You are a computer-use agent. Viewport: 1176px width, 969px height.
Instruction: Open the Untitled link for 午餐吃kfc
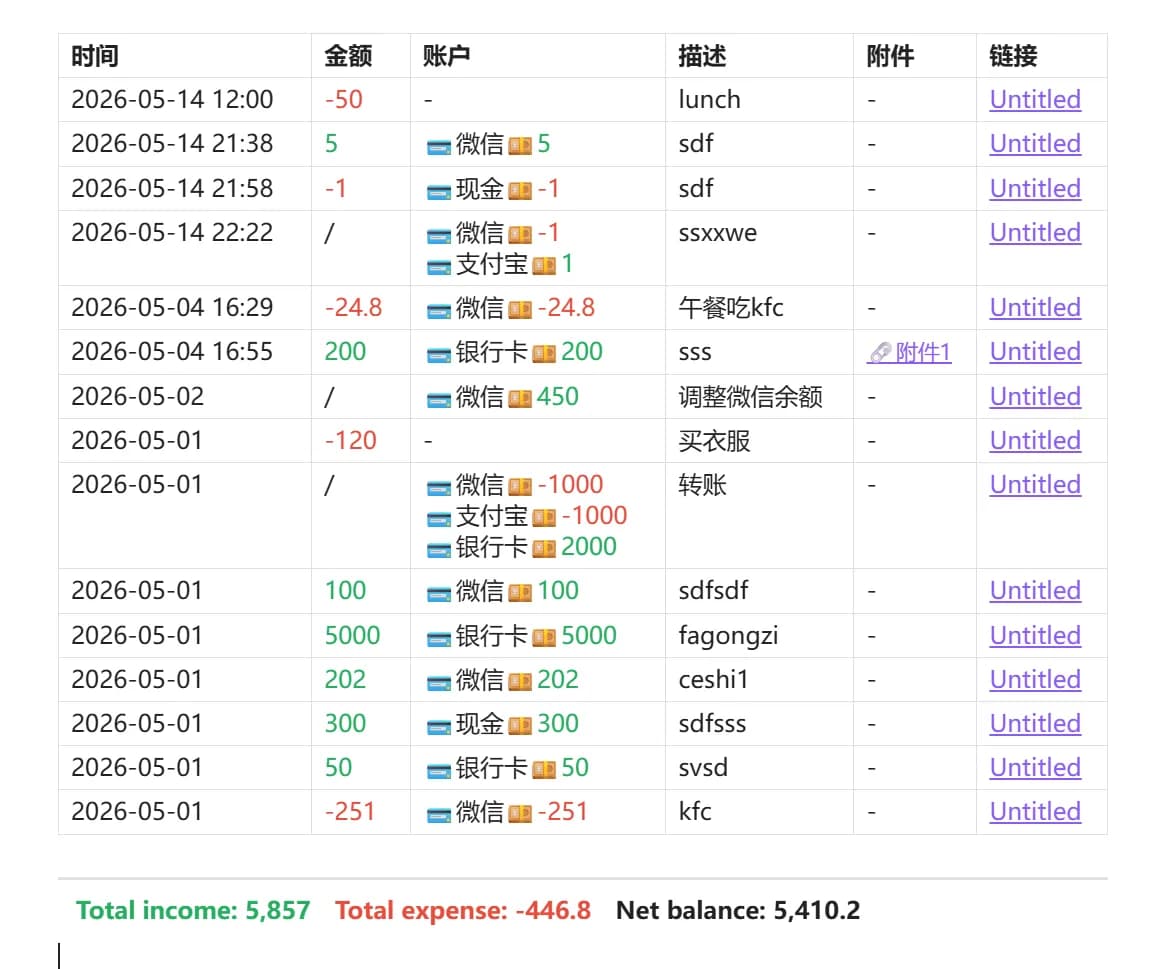tap(1035, 308)
